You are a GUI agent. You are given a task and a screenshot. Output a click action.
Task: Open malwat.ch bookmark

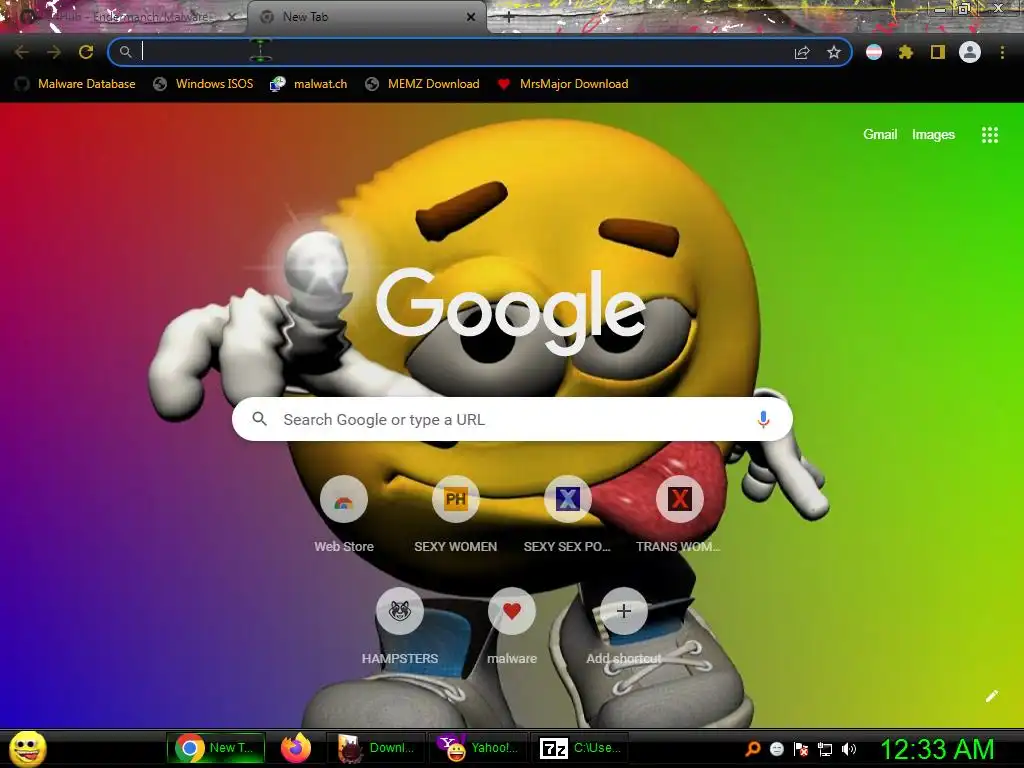click(309, 84)
